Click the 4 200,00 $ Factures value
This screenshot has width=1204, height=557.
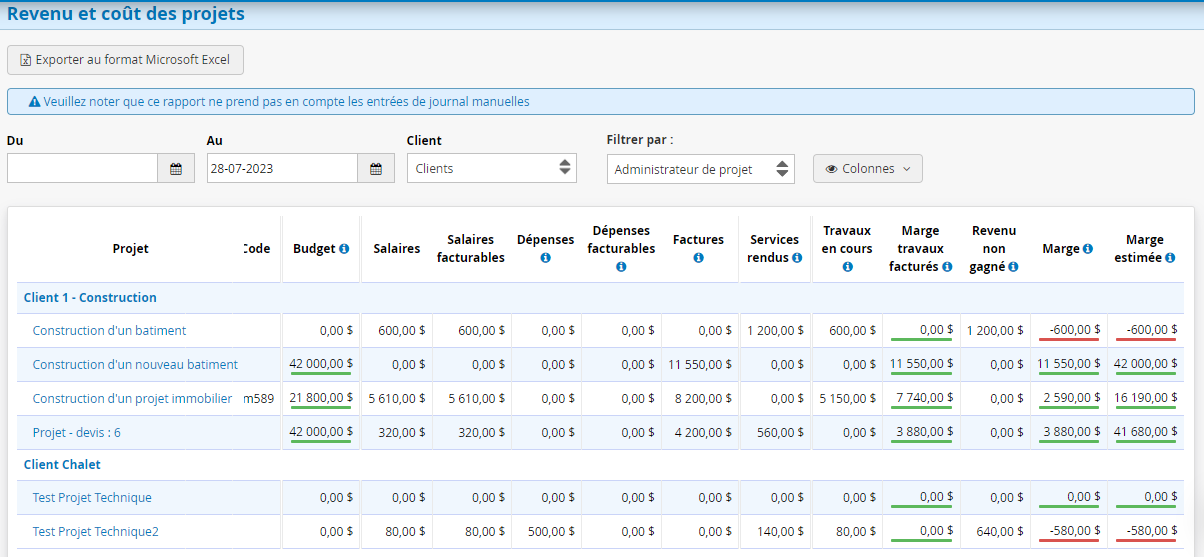pos(704,433)
